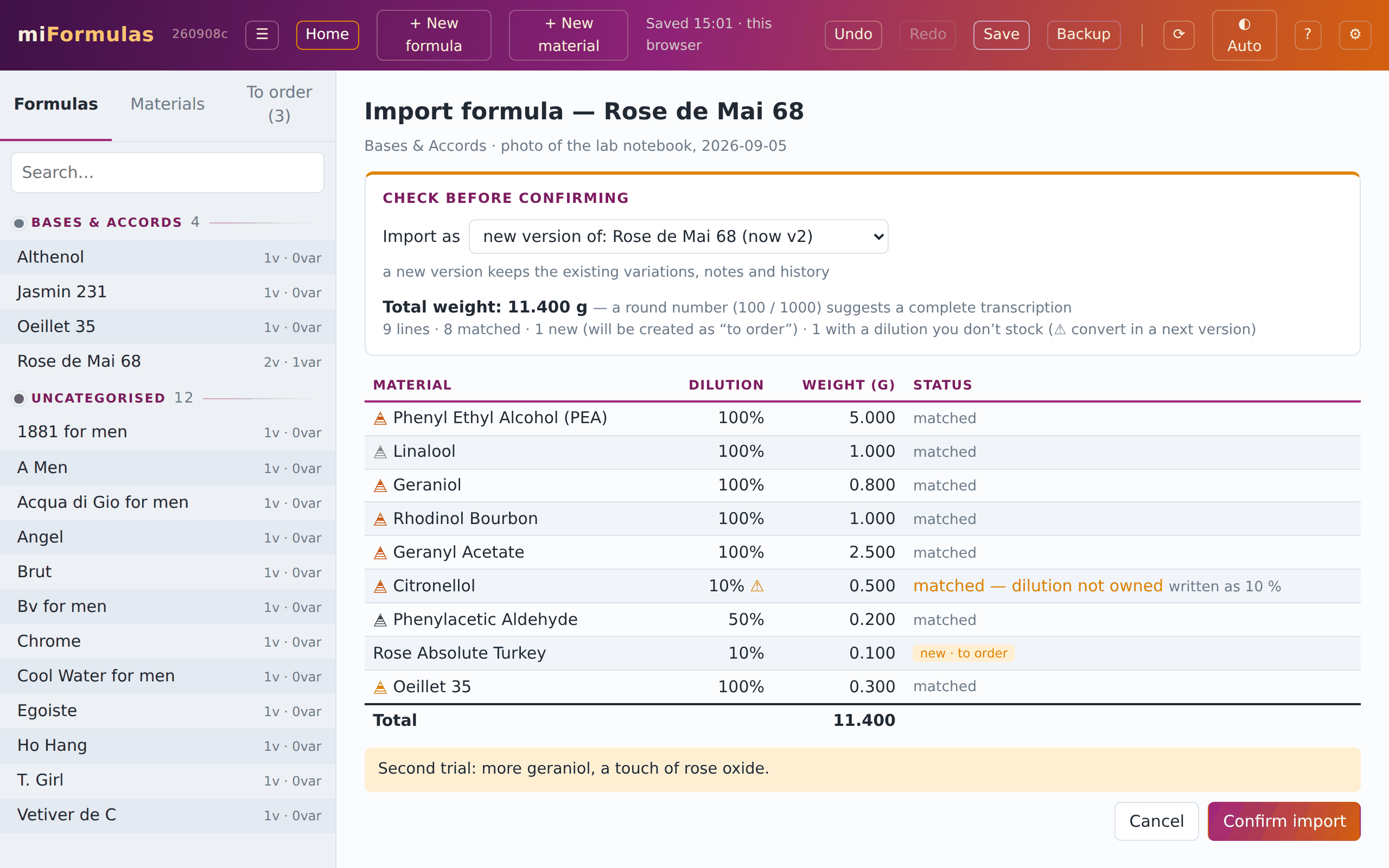
Task: Collapse the Uncategorised category dot
Action: pos(19,398)
